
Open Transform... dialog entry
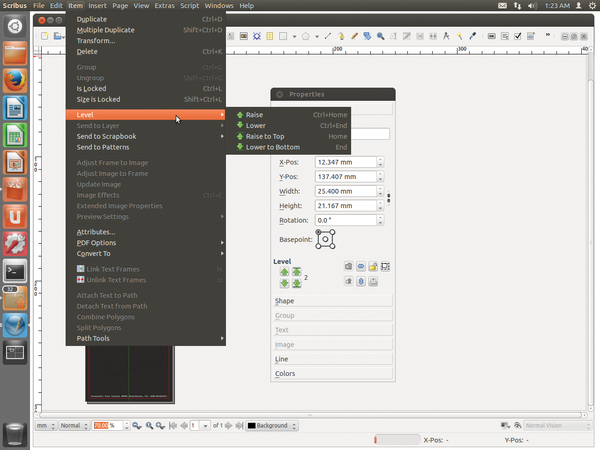[146, 41]
